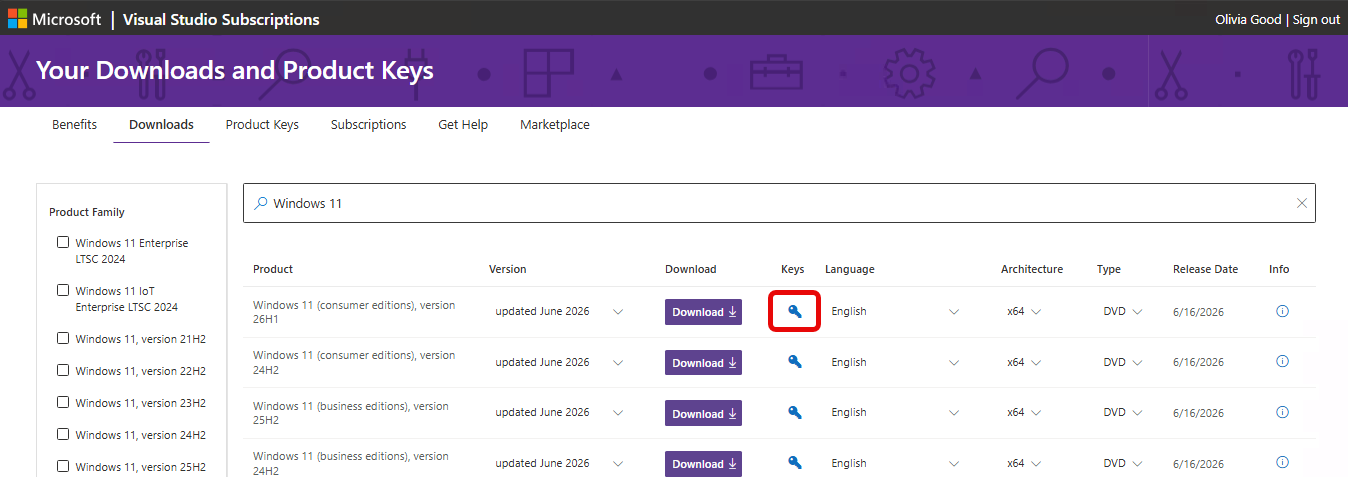Select the Downloads tab
Viewport: 1348px width, 477px height.
pyautogui.click(x=161, y=125)
